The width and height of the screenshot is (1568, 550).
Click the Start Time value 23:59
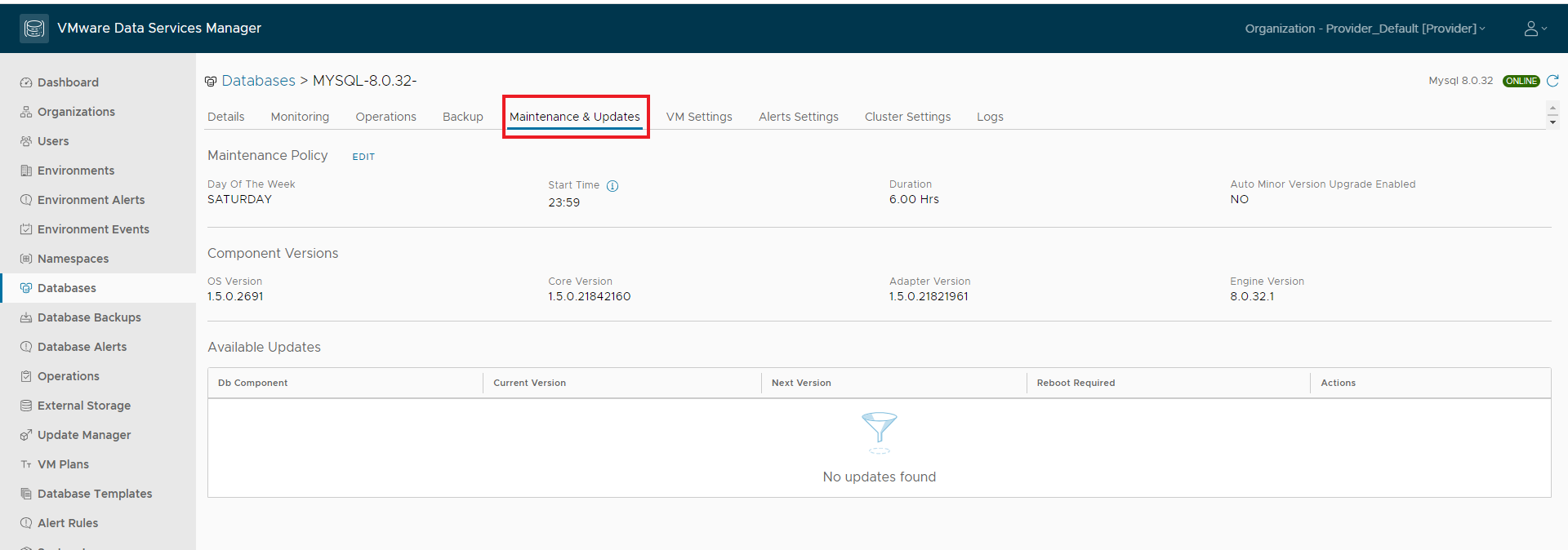click(564, 202)
